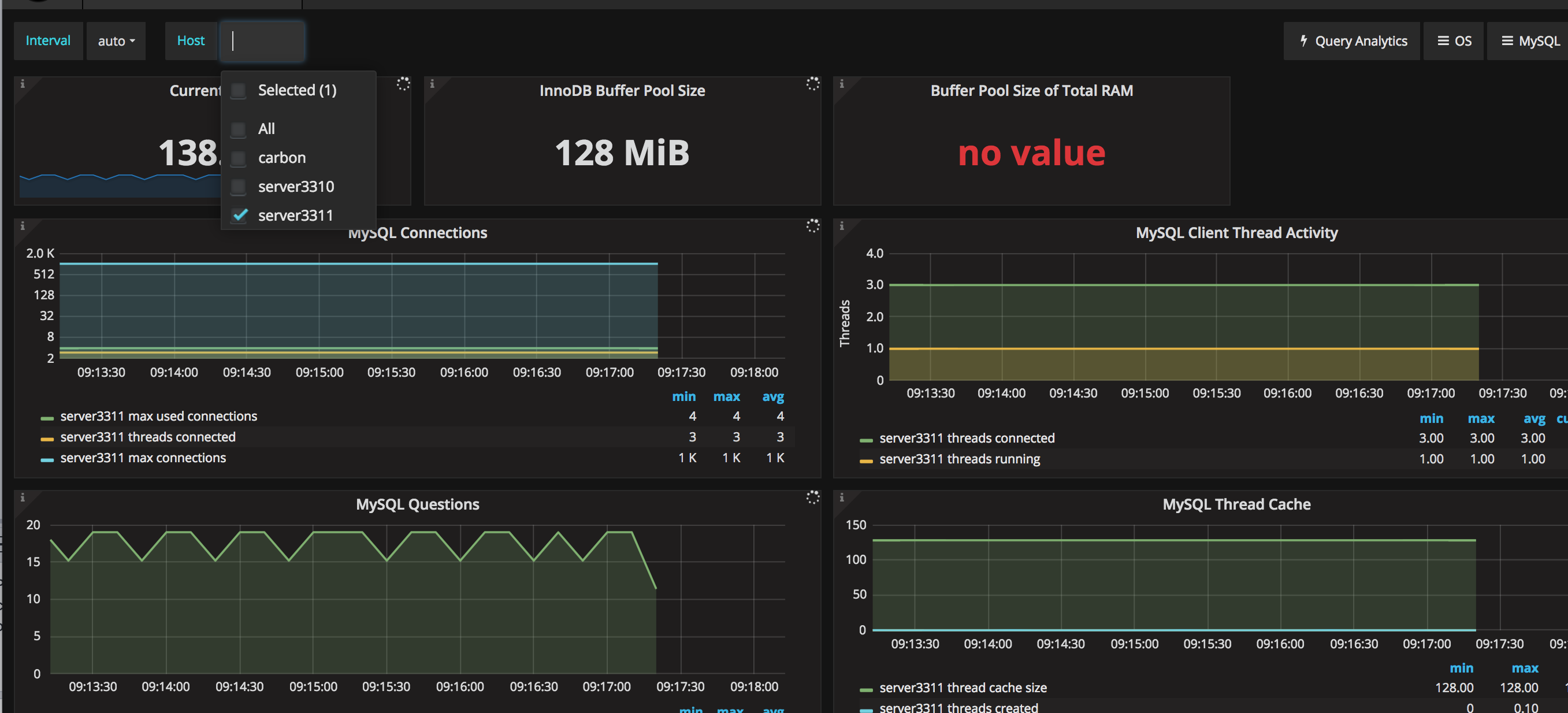Toggle server3311 threads running legend entry

point(959,459)
